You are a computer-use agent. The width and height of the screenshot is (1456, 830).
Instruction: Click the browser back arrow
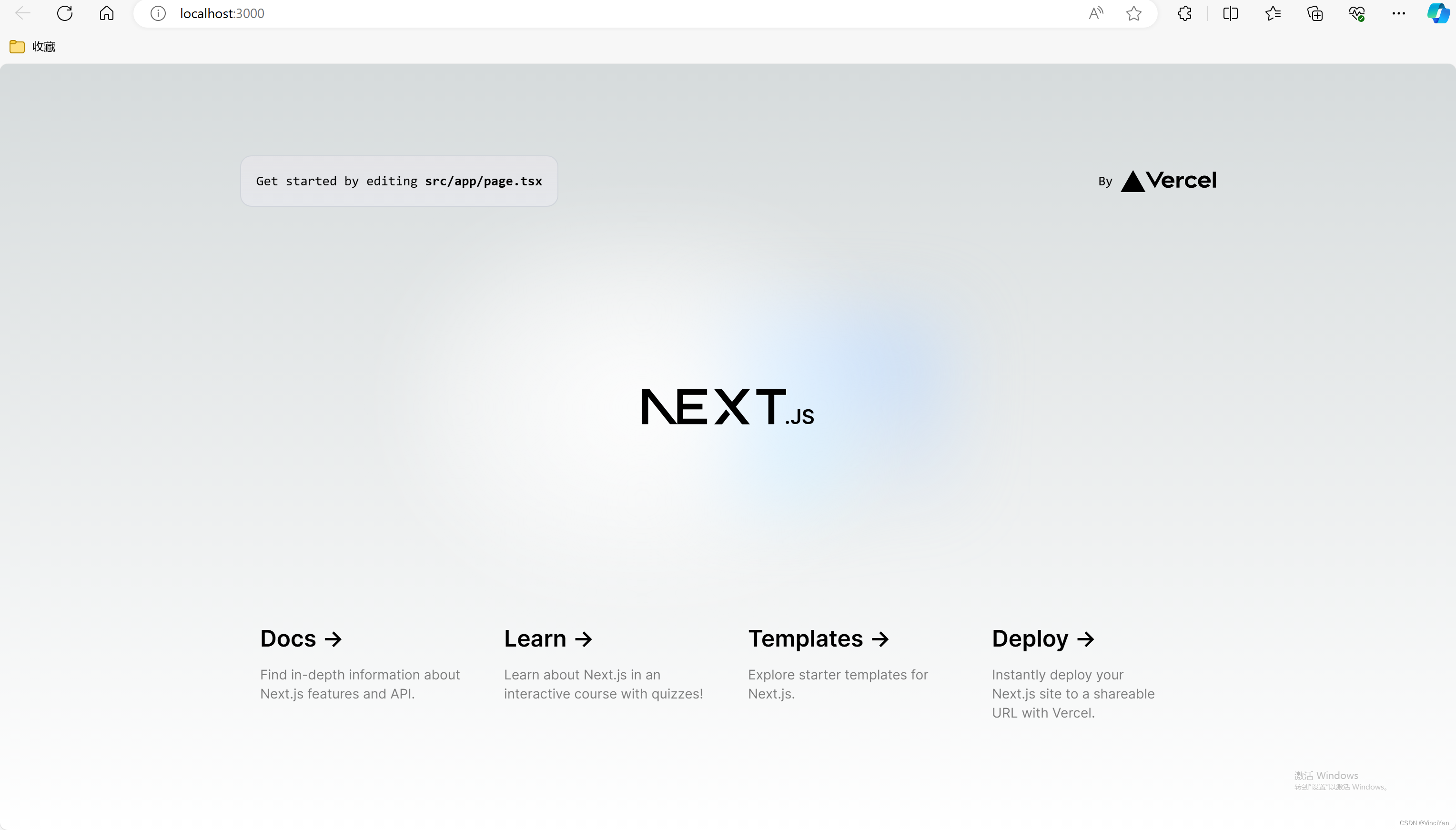point(23,13)
